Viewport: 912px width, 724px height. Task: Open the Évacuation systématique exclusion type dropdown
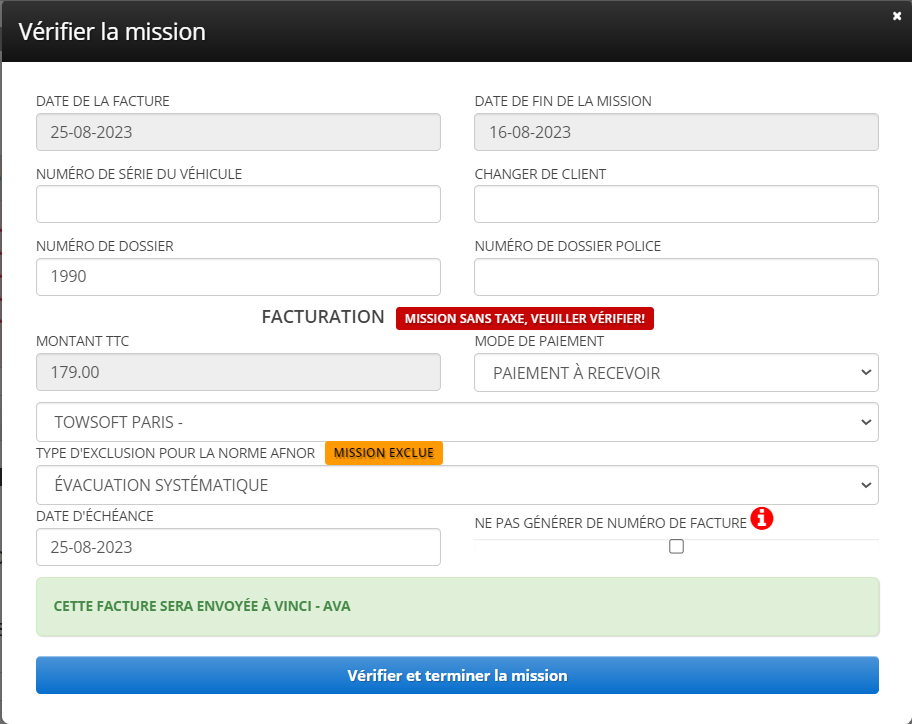[457, 485]
